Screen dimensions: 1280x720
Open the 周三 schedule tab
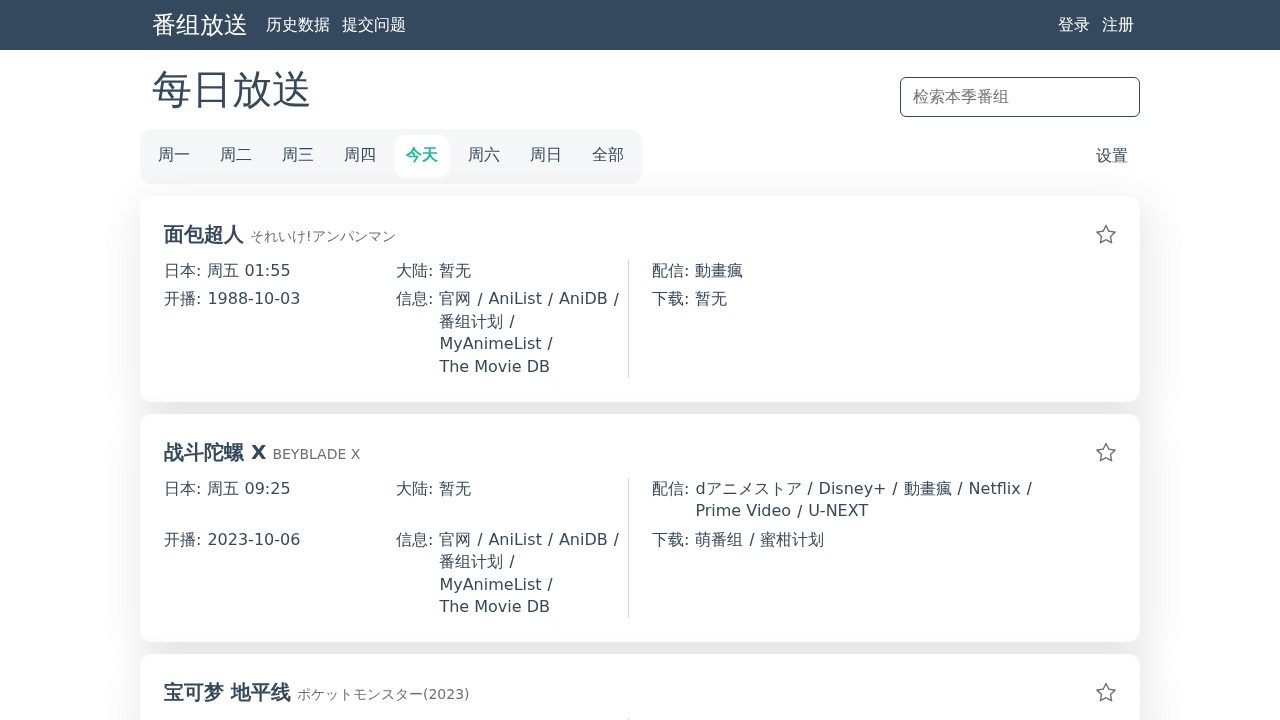[298, 155]
